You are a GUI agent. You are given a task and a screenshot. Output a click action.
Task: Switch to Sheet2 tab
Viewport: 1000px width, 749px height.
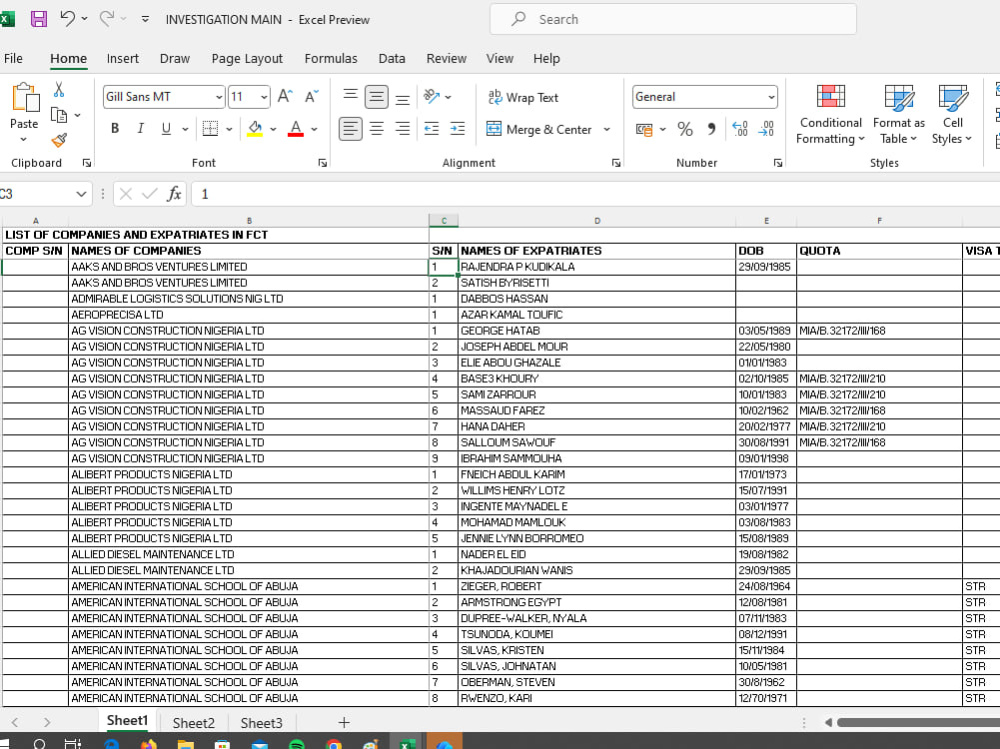pyautogui.click(x=193, y=723)
